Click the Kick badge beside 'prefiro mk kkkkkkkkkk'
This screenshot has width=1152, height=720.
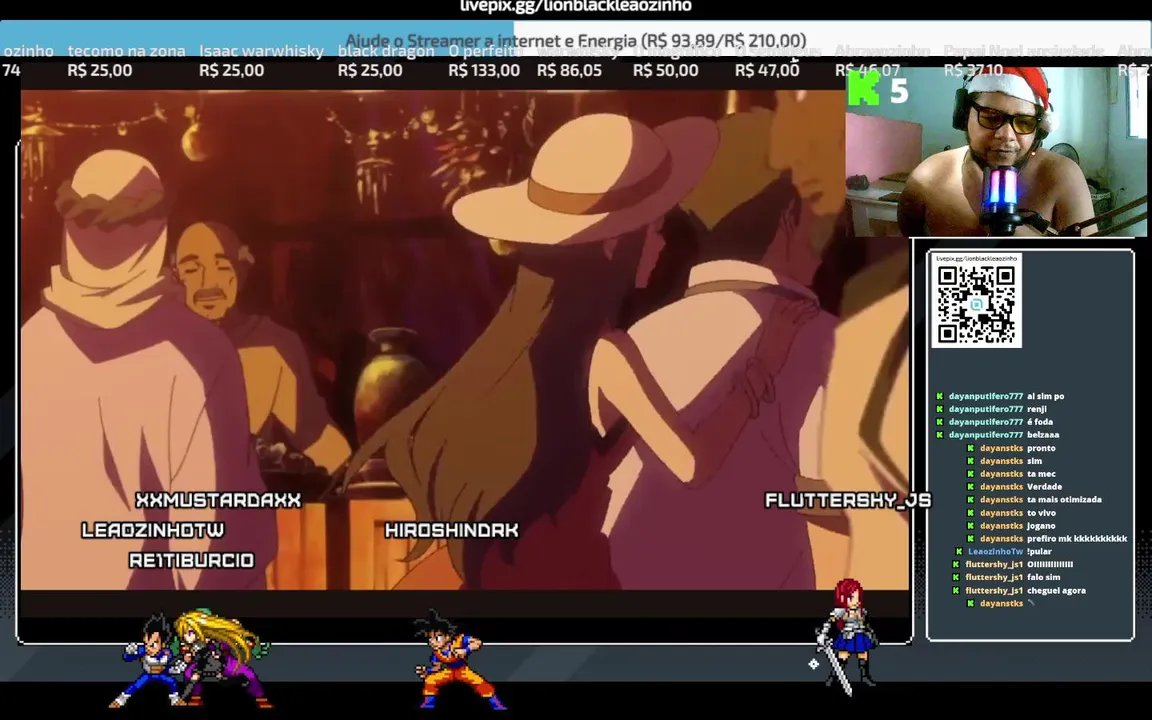(971, 539)
